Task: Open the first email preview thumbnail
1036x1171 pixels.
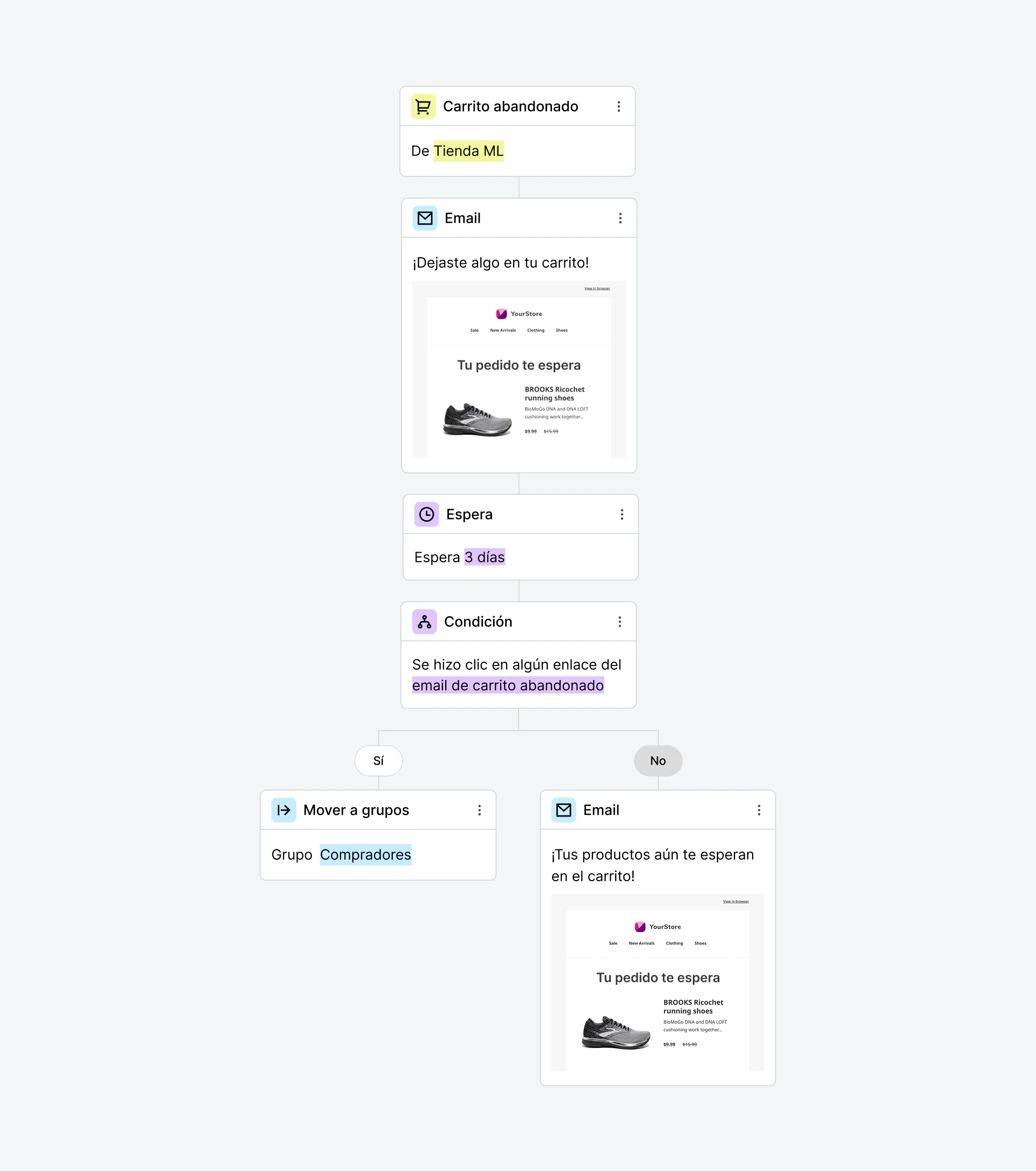Action: click(519, 370)
